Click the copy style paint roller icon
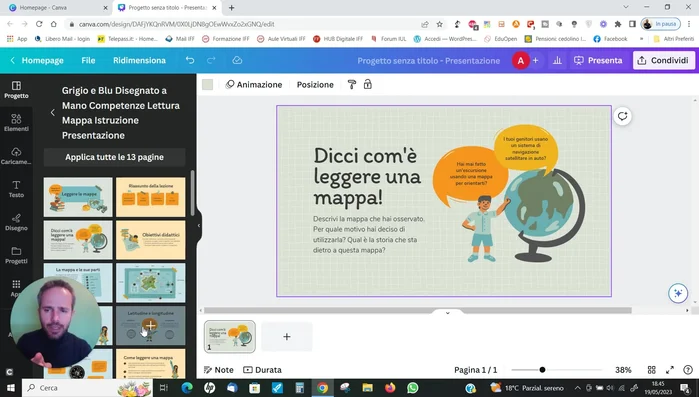The image size is (699, 397). click(x=352, y=84)
